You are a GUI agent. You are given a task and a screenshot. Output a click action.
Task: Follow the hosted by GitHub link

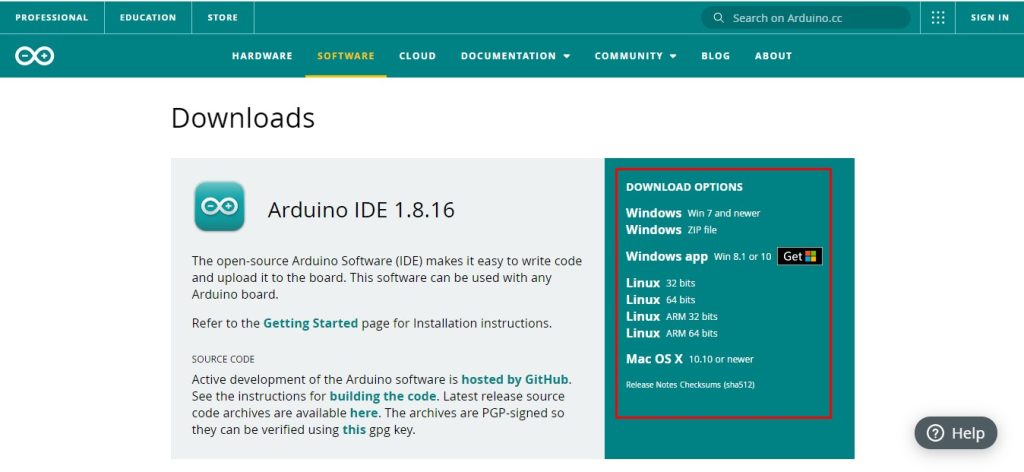click(x=515, y=379)
